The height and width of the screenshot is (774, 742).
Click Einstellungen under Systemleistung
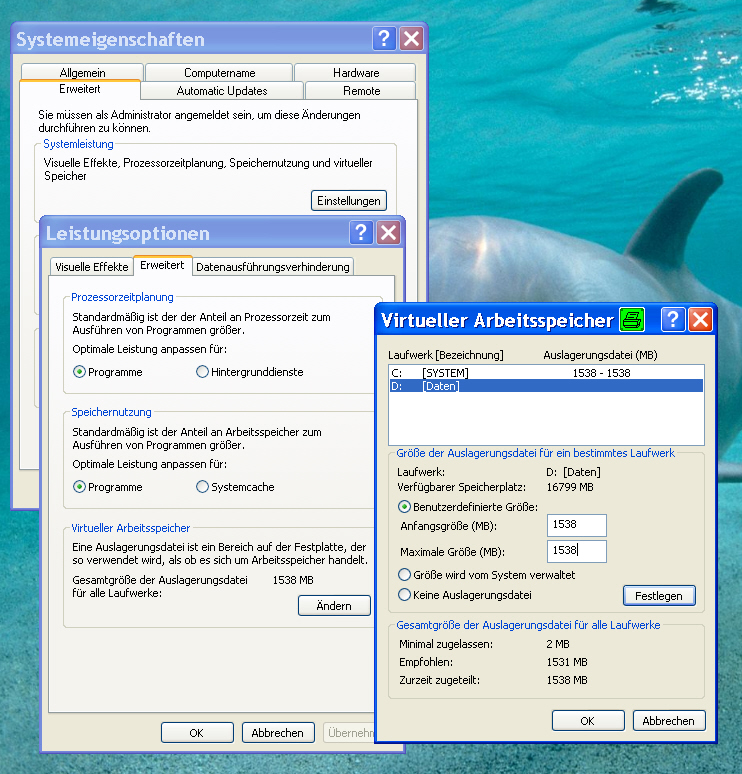349,201
